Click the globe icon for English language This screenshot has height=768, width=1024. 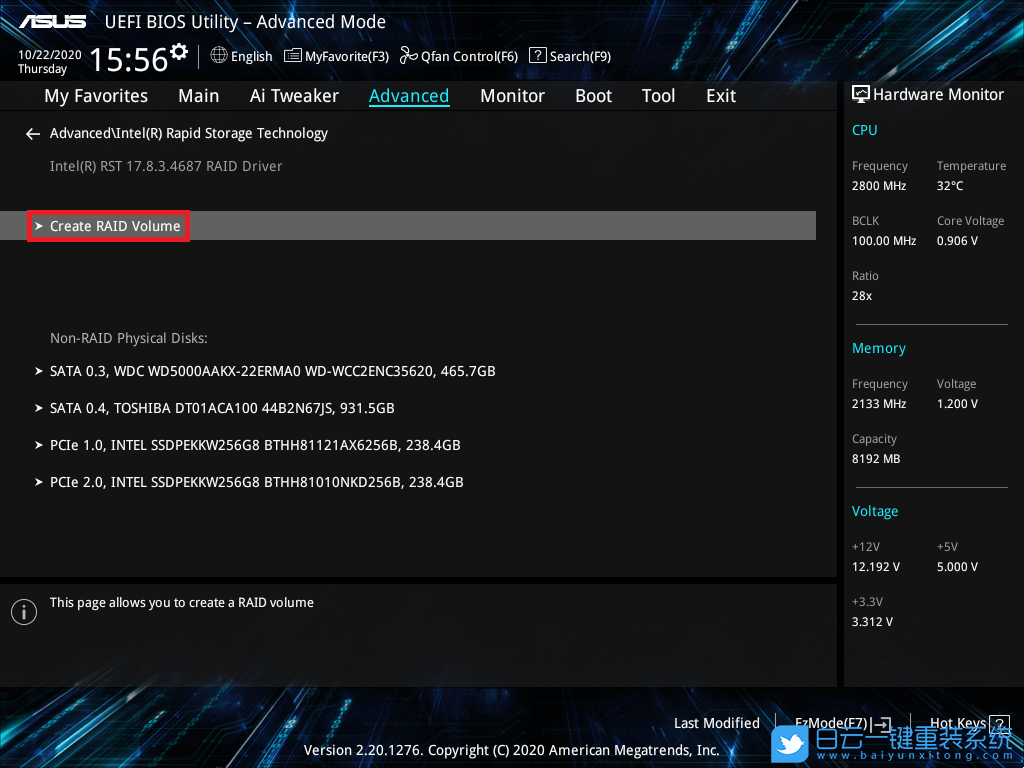[219, 56]
